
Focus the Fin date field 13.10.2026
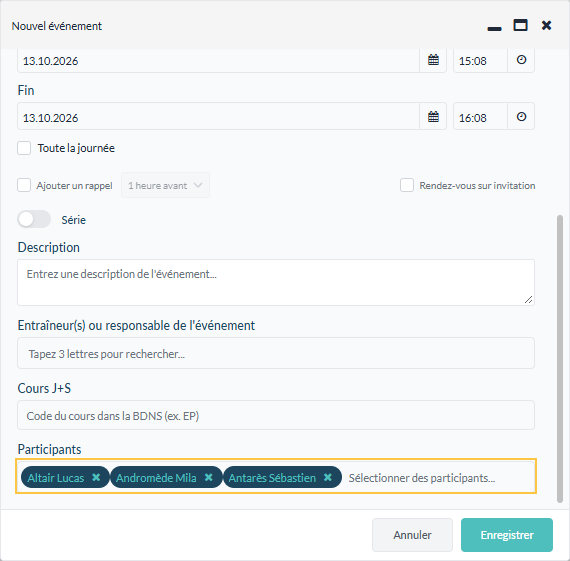(218, 117)
